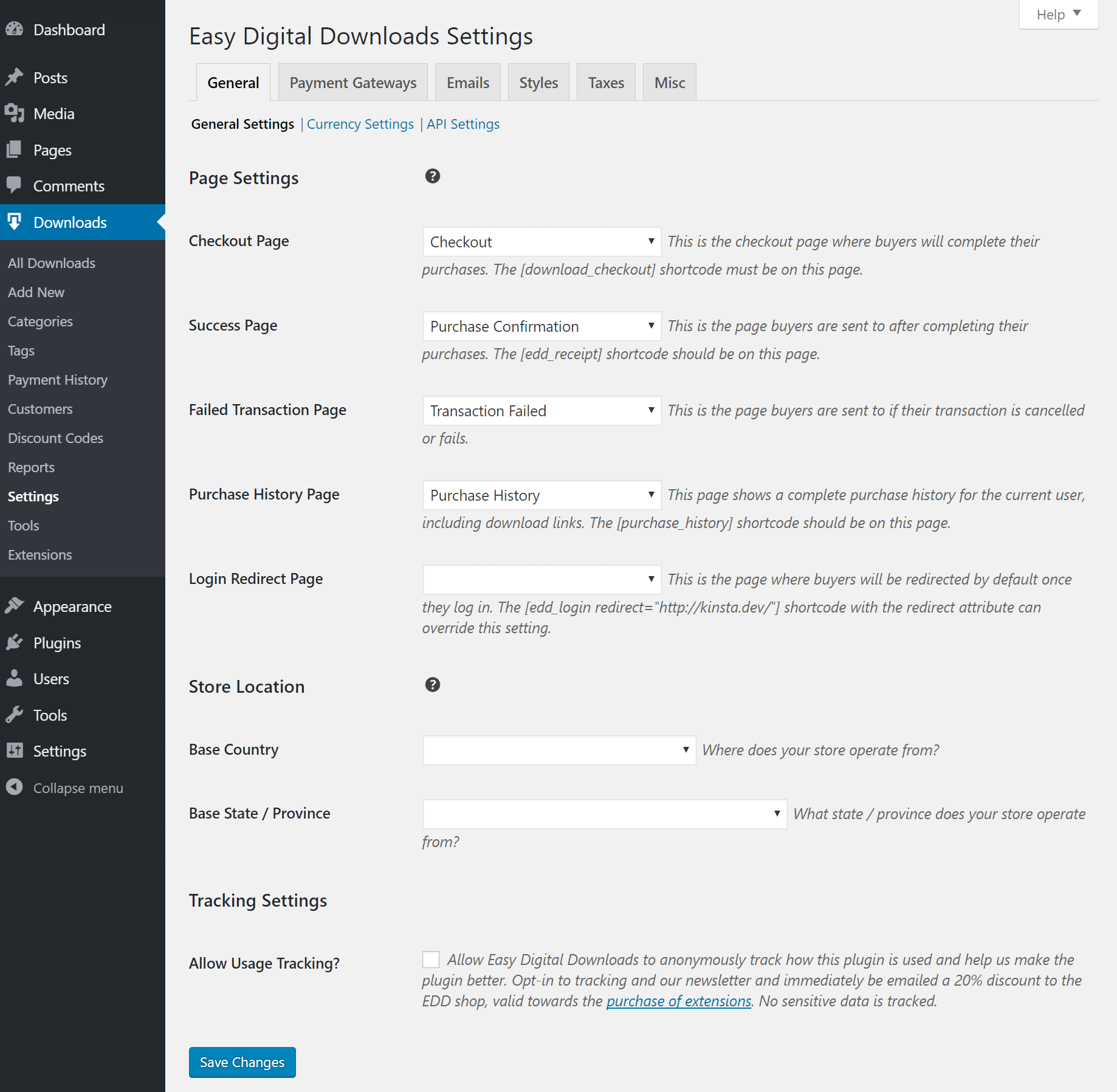Click the Posts pin icon in sidebar
Image resolution: width=1117 pixels, height=1092 pixels.
pos(15,77)
